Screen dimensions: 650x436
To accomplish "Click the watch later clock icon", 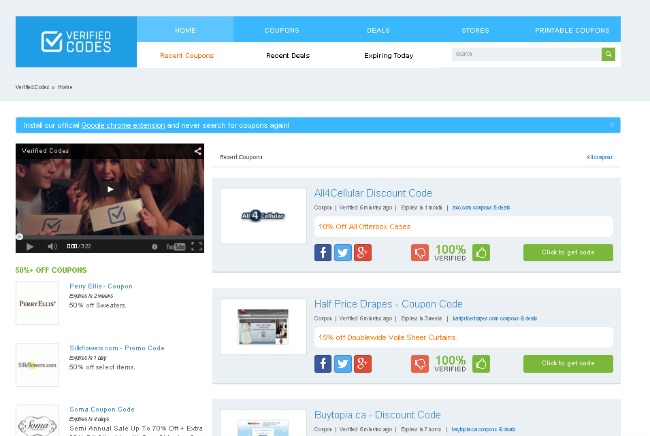I will pos(155,247).
